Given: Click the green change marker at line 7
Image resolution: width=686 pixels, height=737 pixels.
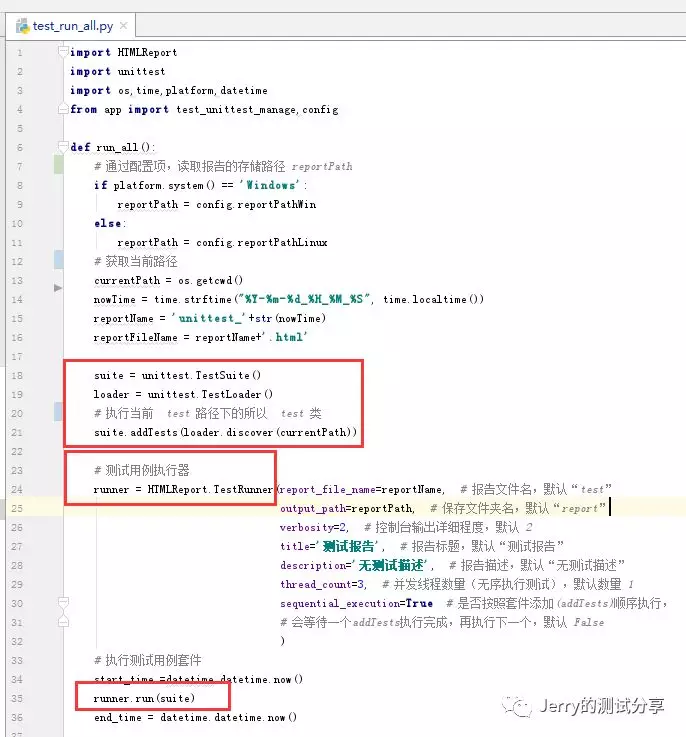Looking at the screenshot, I should point(59,165).
